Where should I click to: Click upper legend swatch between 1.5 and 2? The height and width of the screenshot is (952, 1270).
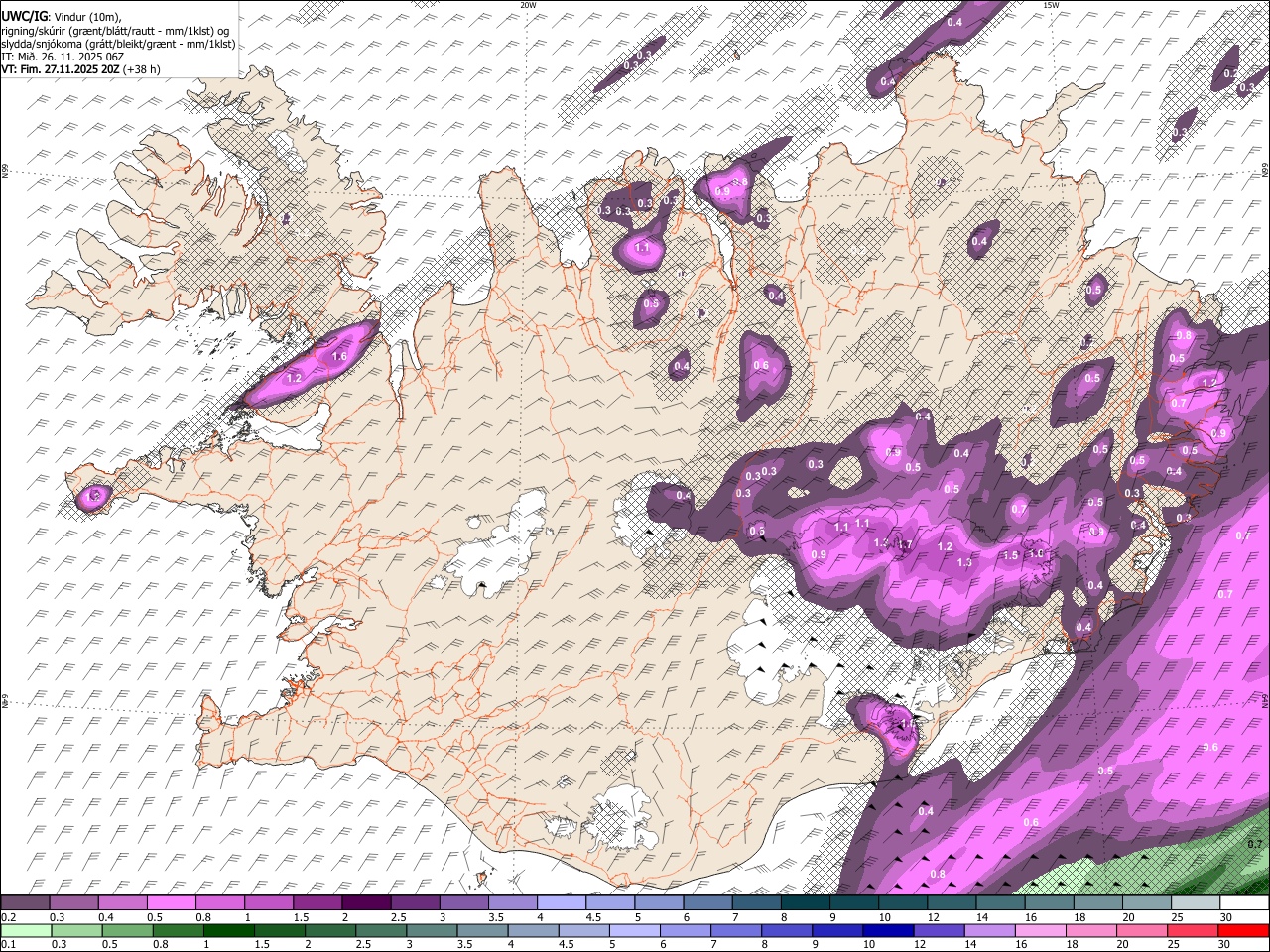[317, 903]
